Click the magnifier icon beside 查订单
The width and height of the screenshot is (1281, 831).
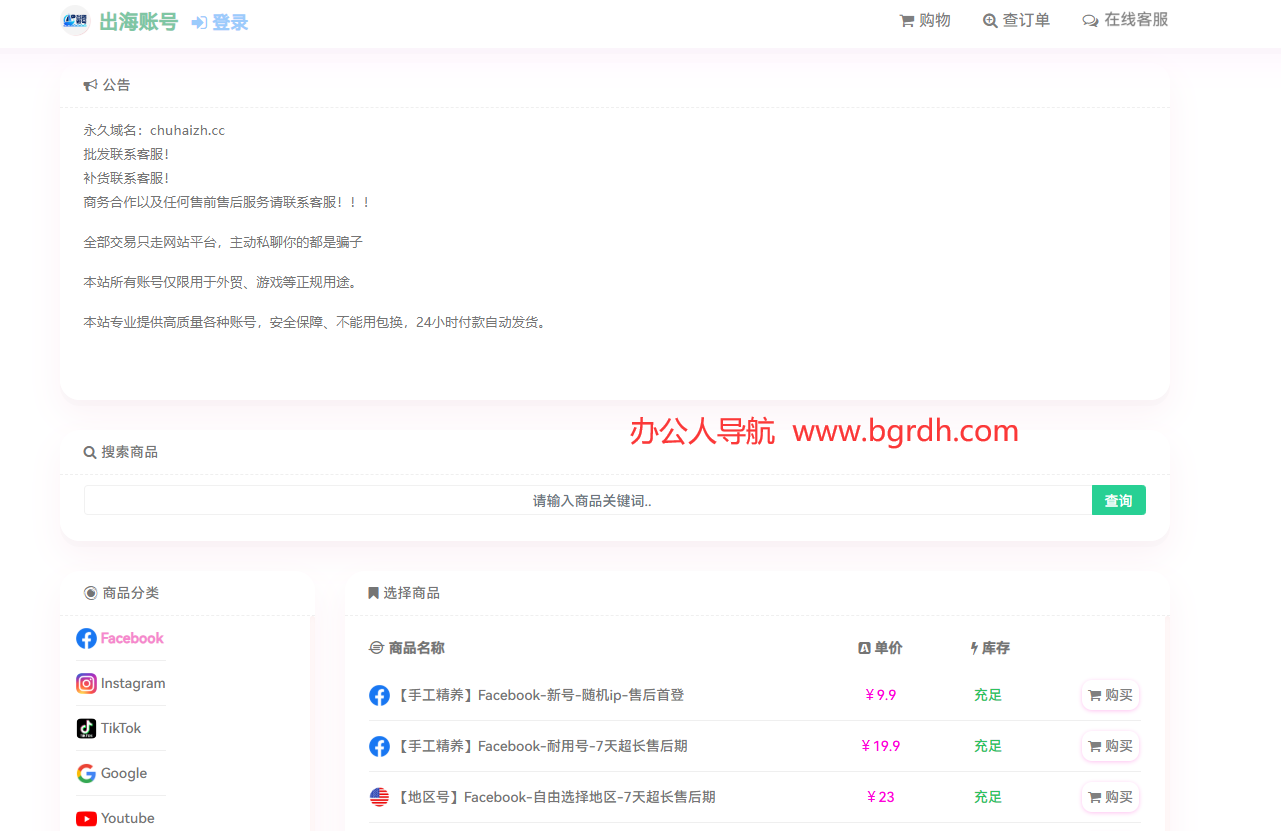(x=990, y=20)
